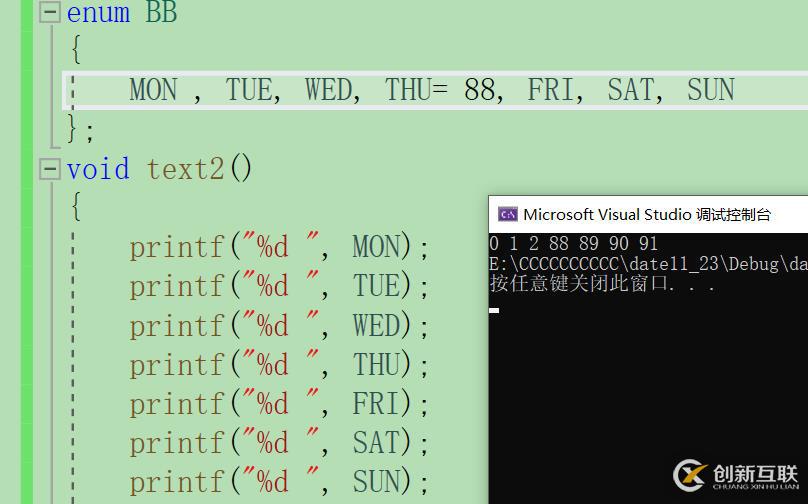Image resolution: width=808 pixels, height=504 pixels.
Task: Click printf on the THU line
Action: pyautogui.click(x=177, y=365)
